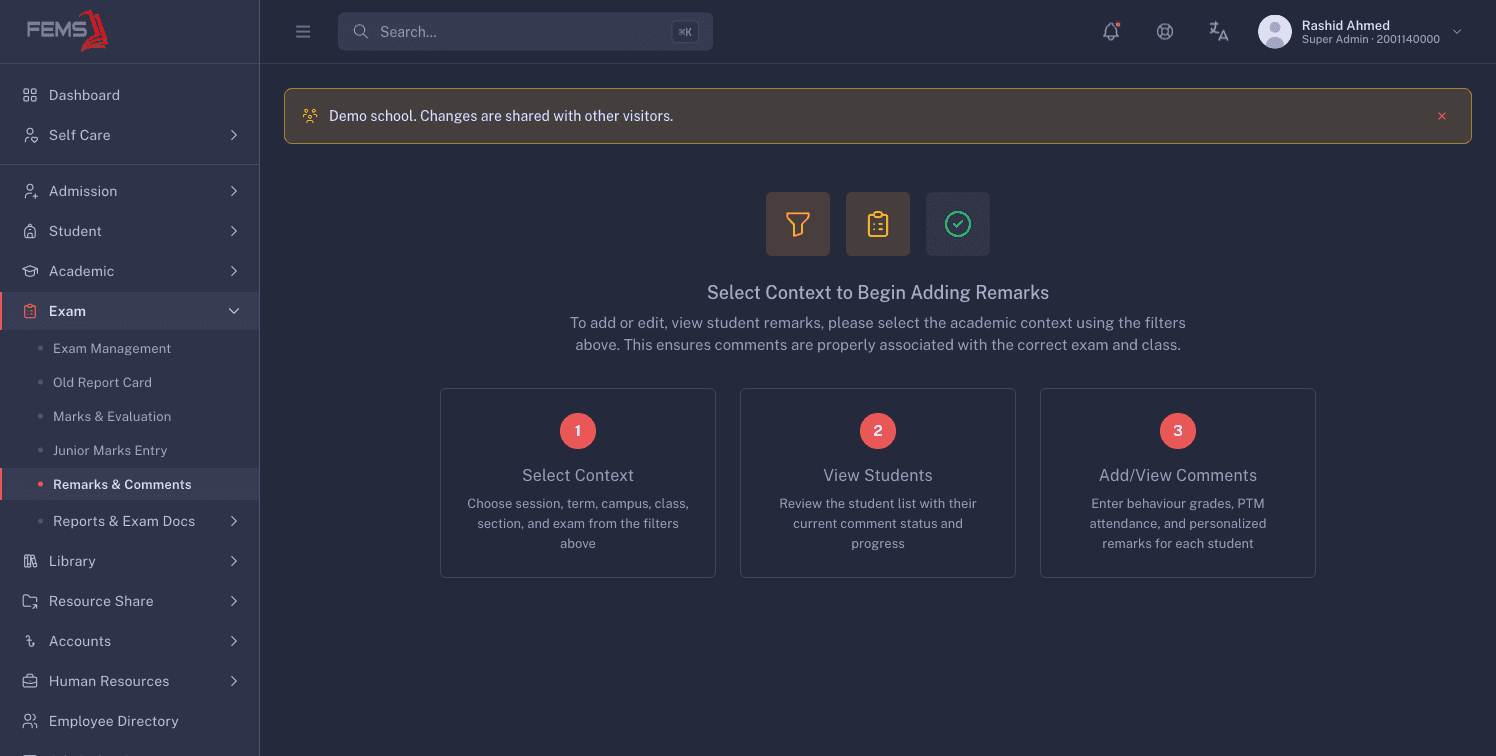Image resolution: width=1496 pixels, height=756 pixels.
Task: Click the orange filter funnel icon
Action: pyautogui.click(x=798, y=224)
